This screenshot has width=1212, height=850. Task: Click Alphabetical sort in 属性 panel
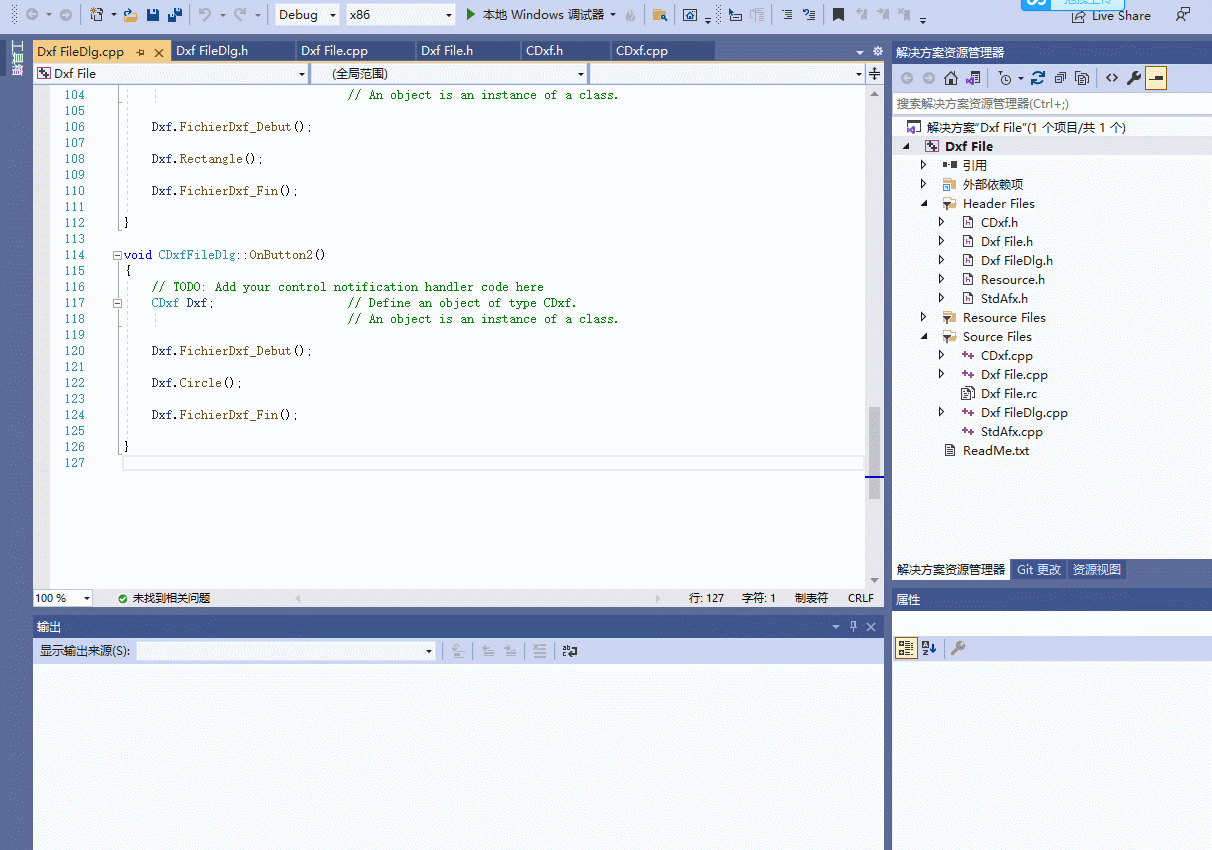point(929,648)
